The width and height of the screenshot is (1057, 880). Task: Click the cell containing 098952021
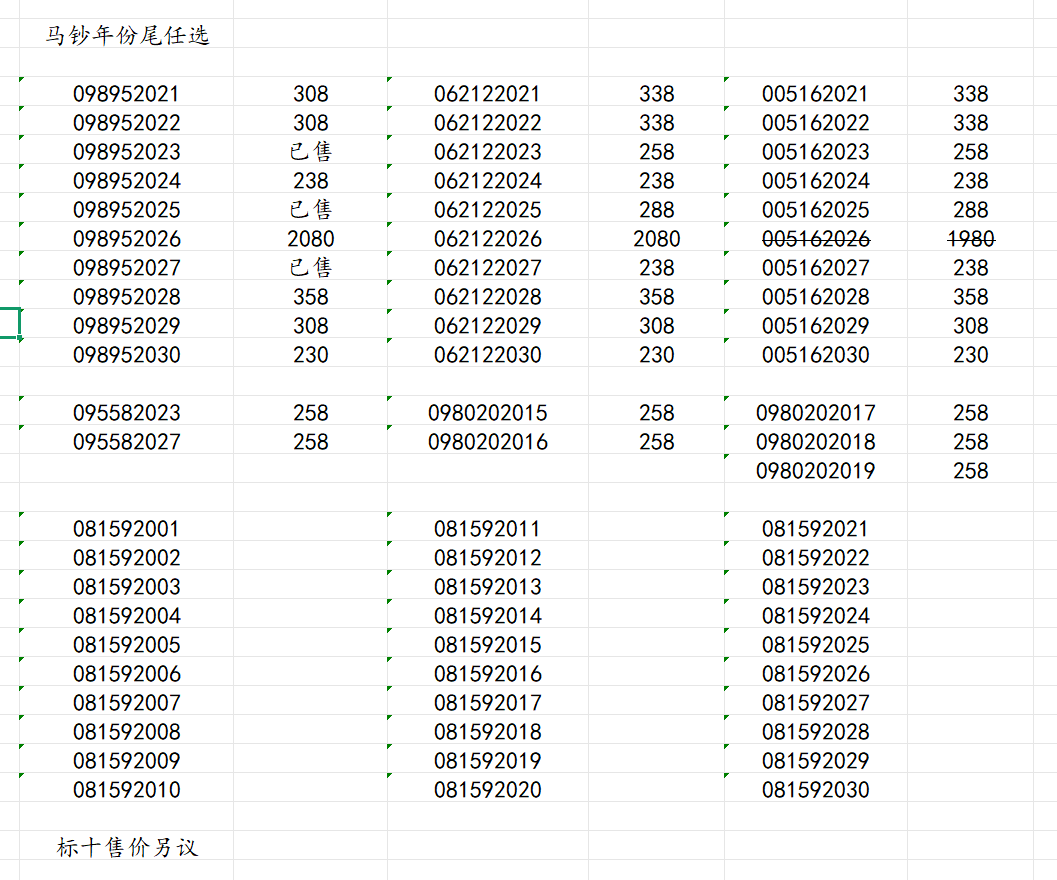click(127, 94)
